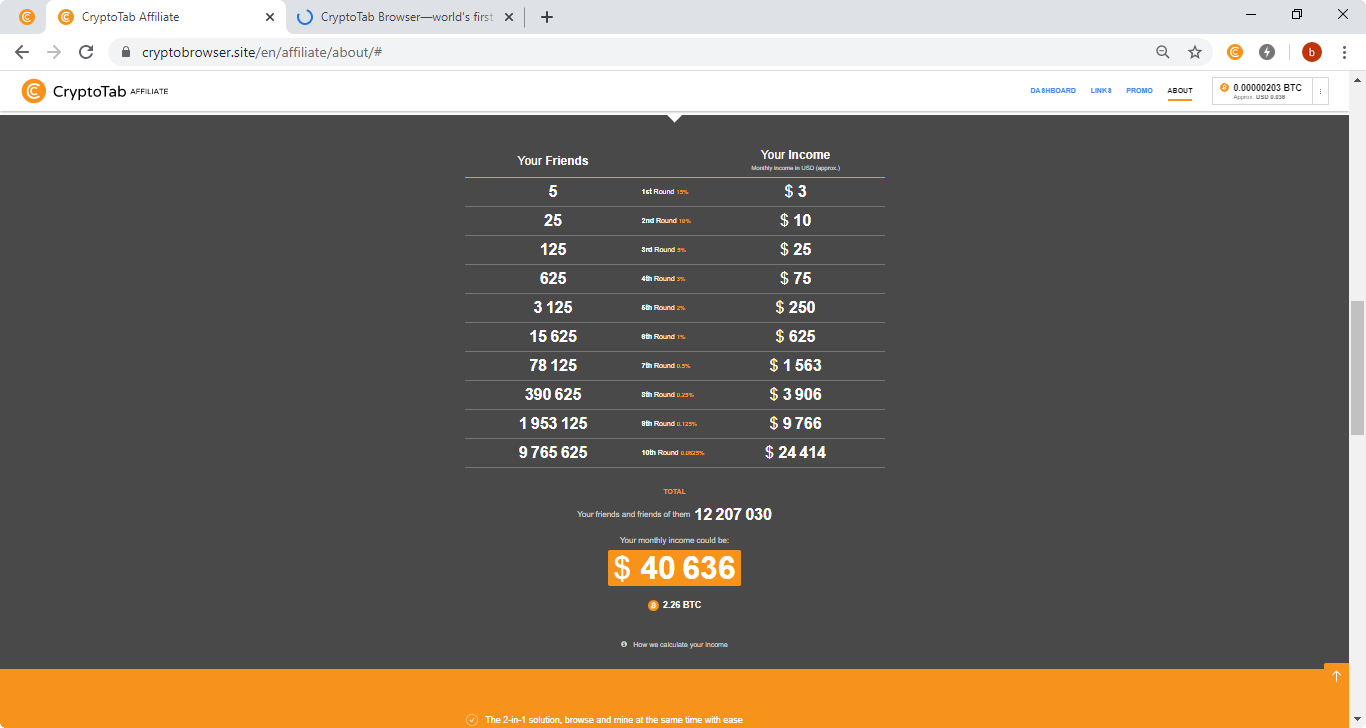The height and width of the screenshot is (728, 1366).
Task: Open the Chrome three-dot menu
Action: point(1344,52)
